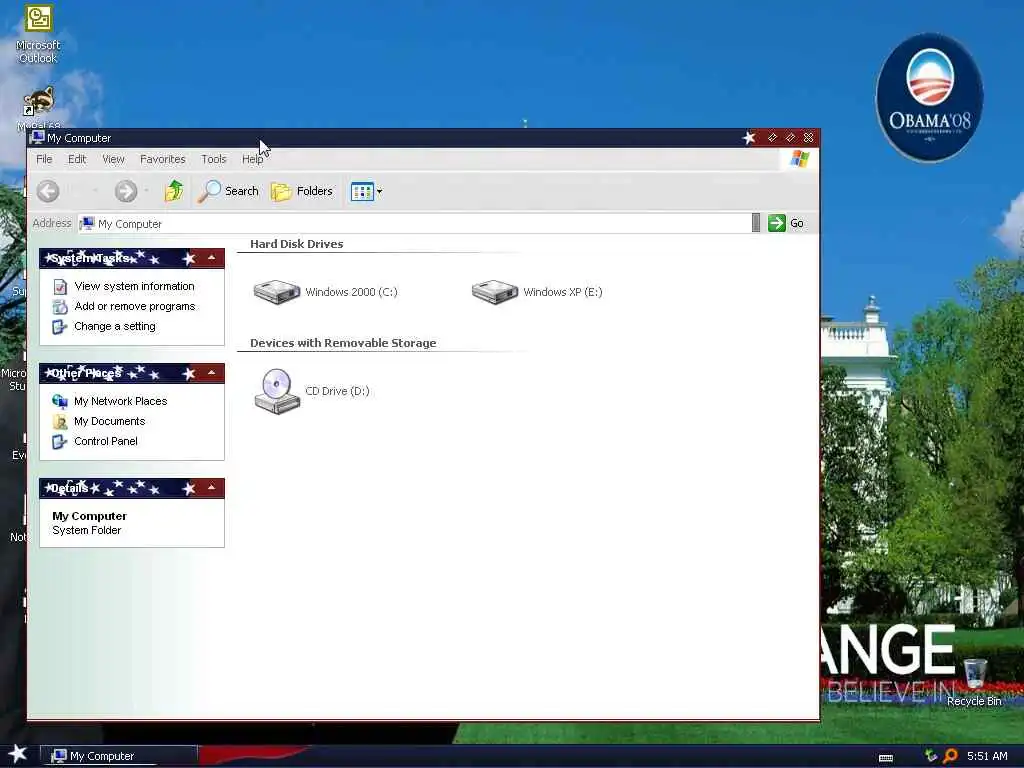Open My Documents link
Screen dimensions: 1024x768
(109, 421)
